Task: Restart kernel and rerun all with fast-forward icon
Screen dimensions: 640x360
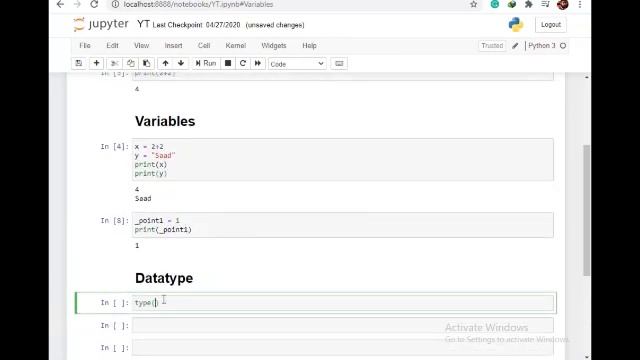Action: point(258,63)
